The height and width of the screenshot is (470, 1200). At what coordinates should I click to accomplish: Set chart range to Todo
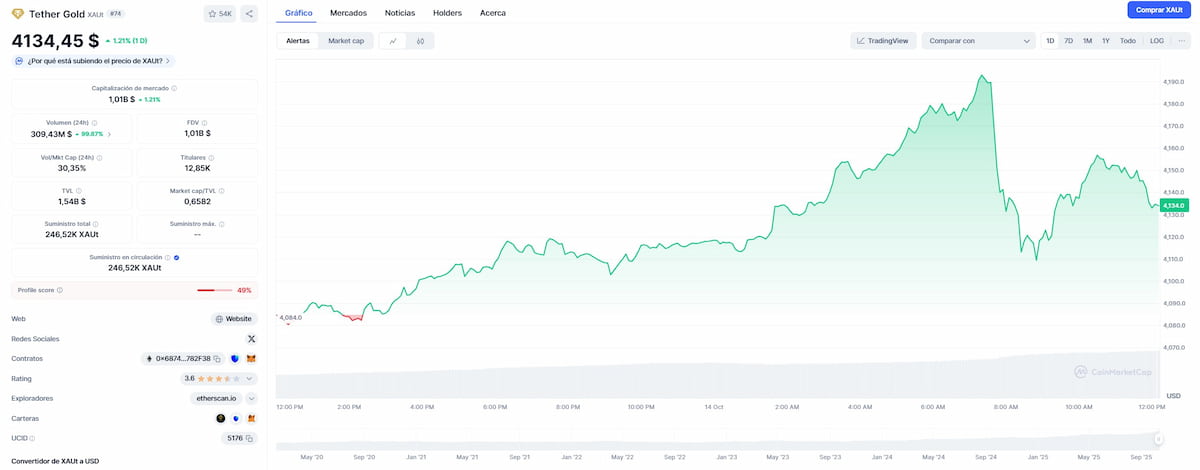click(1128, 41)
